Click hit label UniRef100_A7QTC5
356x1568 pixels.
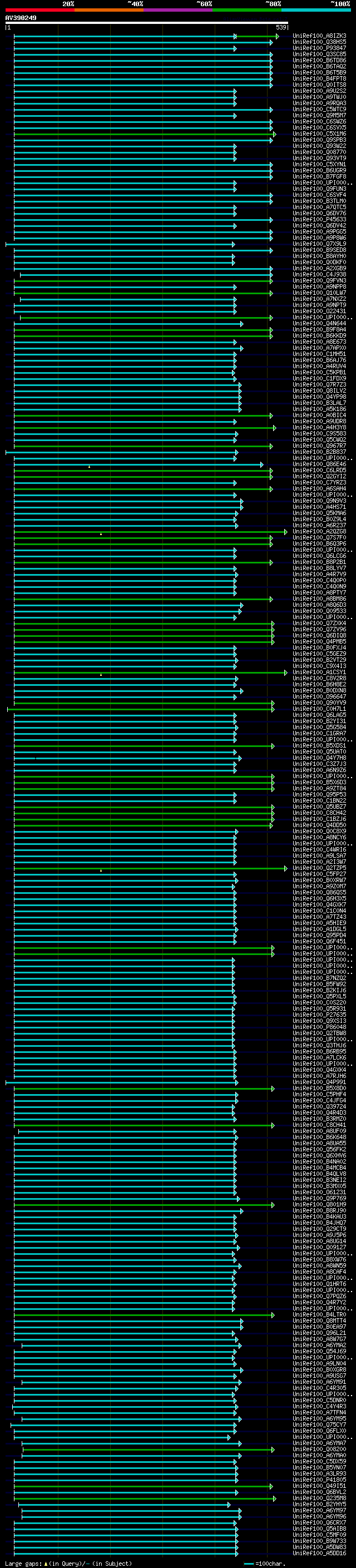click(319, 207)
